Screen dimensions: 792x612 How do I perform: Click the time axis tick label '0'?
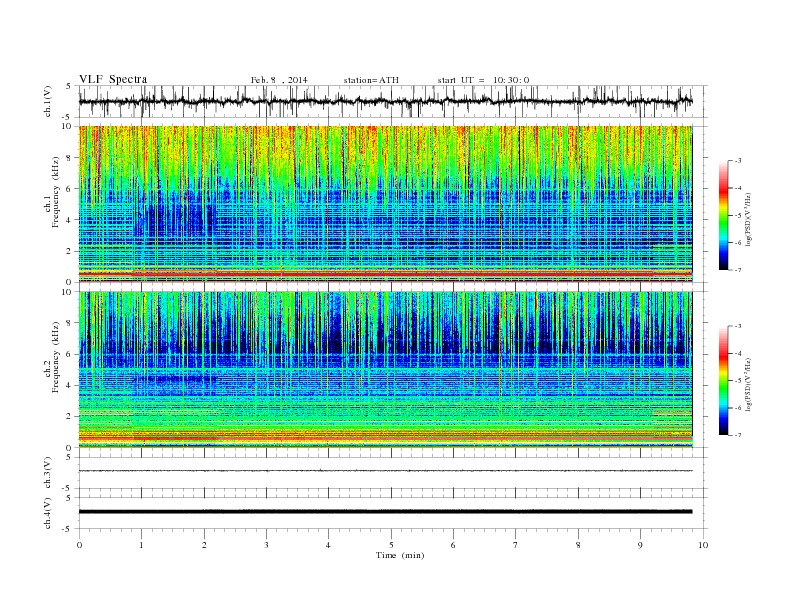pyautogui.click(x=79, y=545)
